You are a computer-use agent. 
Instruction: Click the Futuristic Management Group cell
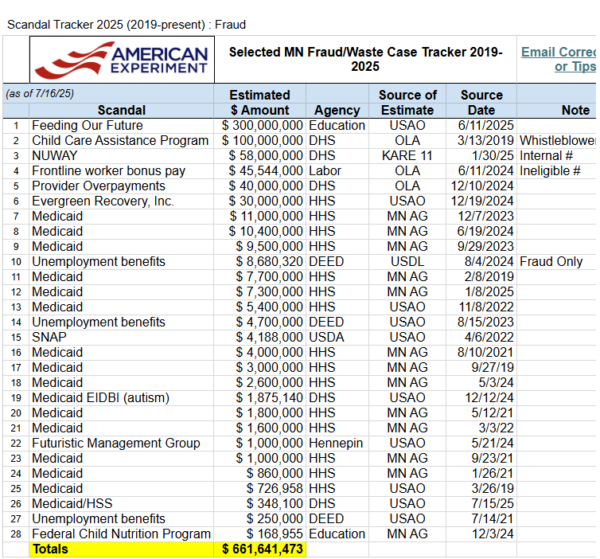(121, 443)
